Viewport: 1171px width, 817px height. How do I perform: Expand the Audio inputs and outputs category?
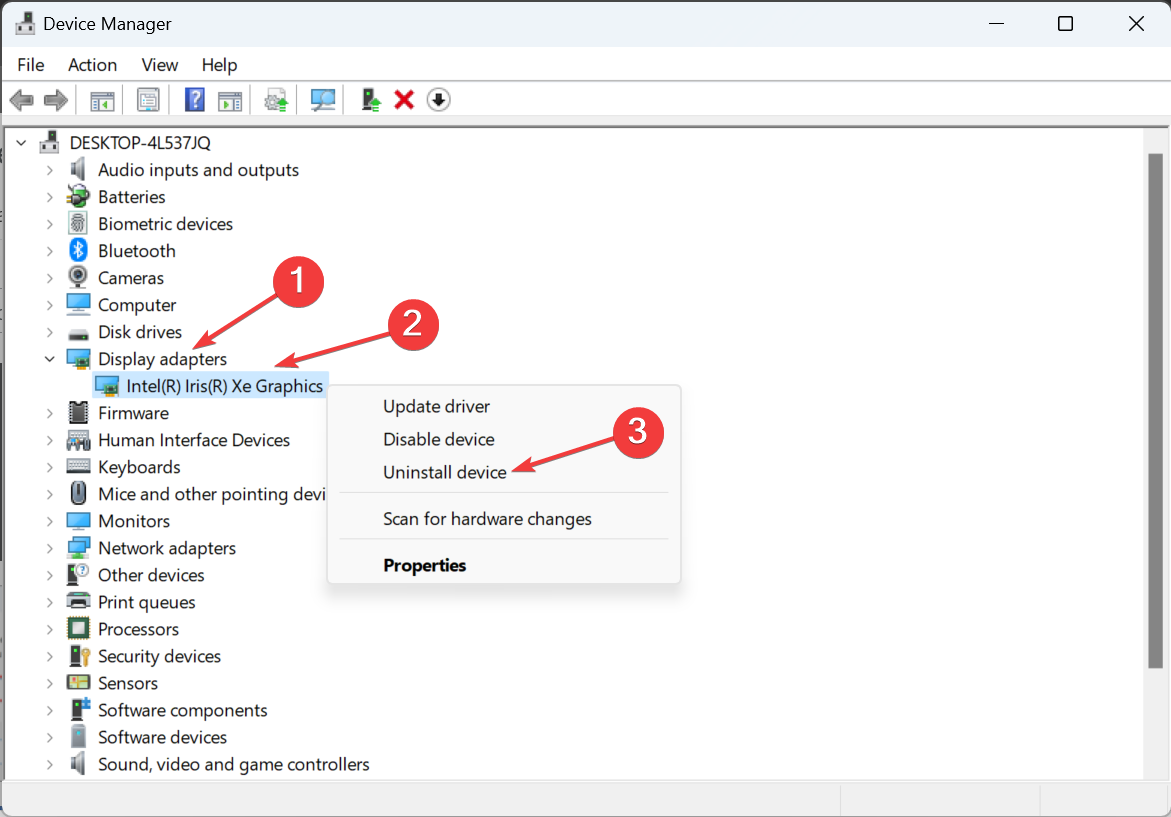point(50,170)
